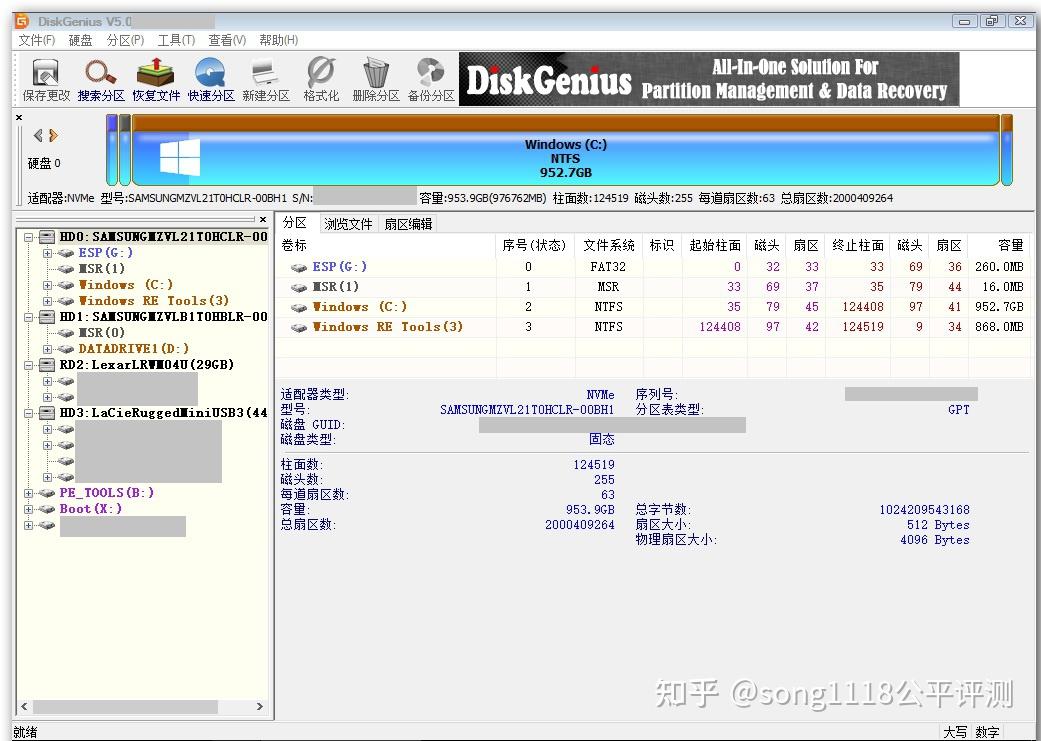Open 备份分区 (Backup Partition) tool
Viewport: 1041px width, 741px height.
pos(430,78)
